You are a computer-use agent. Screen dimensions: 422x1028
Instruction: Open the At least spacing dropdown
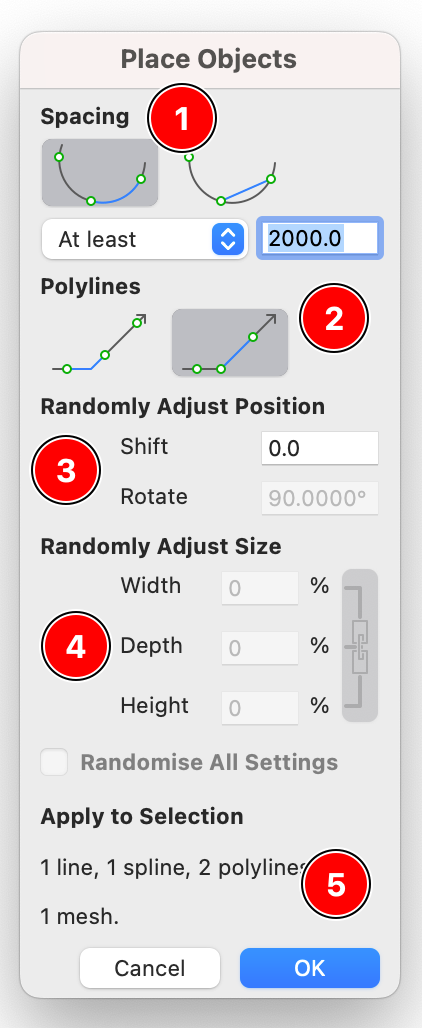click(144, 239)
